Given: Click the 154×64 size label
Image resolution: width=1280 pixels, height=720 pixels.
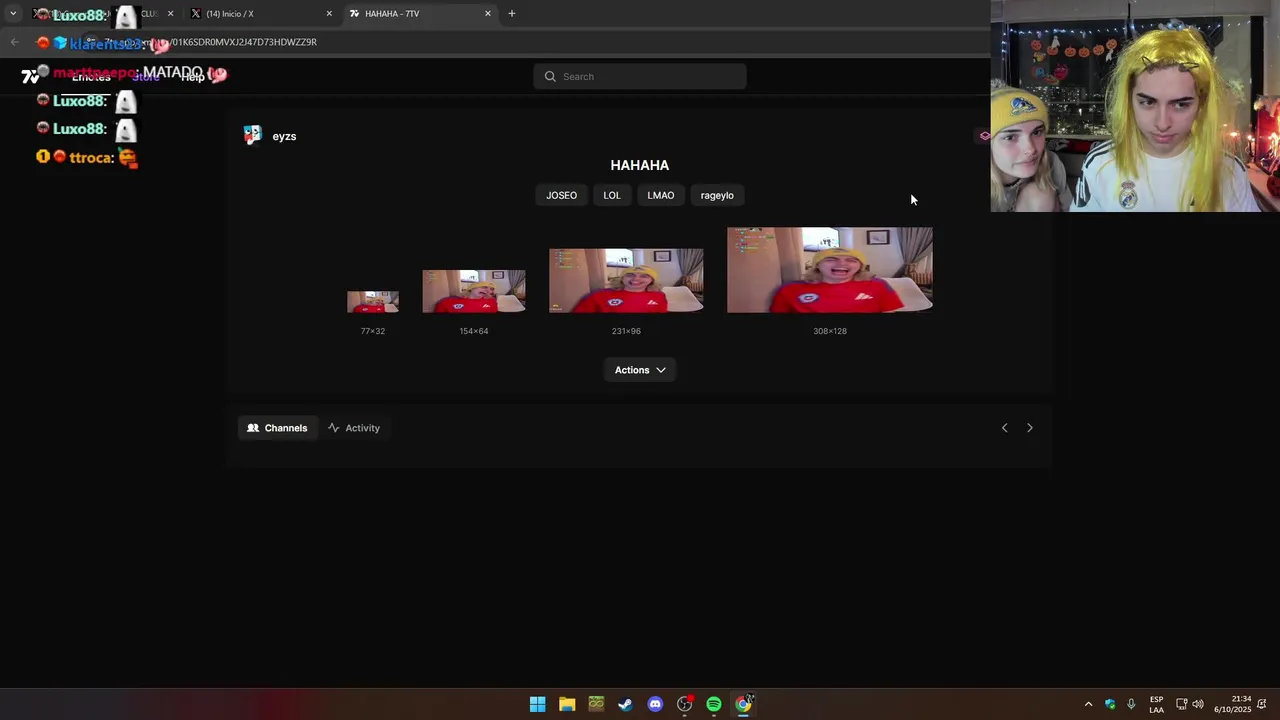Looking at the screenshot, I should click(x=474, y=331).
